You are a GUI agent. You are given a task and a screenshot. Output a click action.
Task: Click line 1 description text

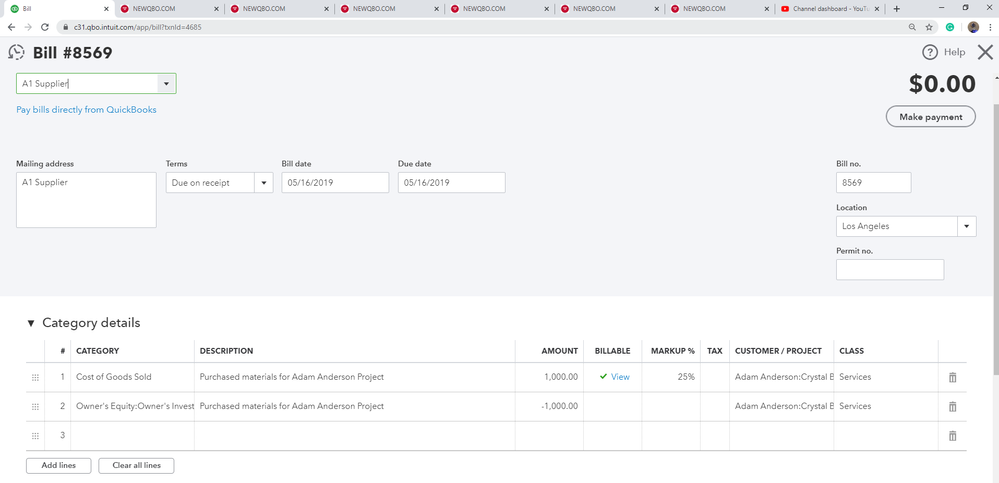point(292,377)
